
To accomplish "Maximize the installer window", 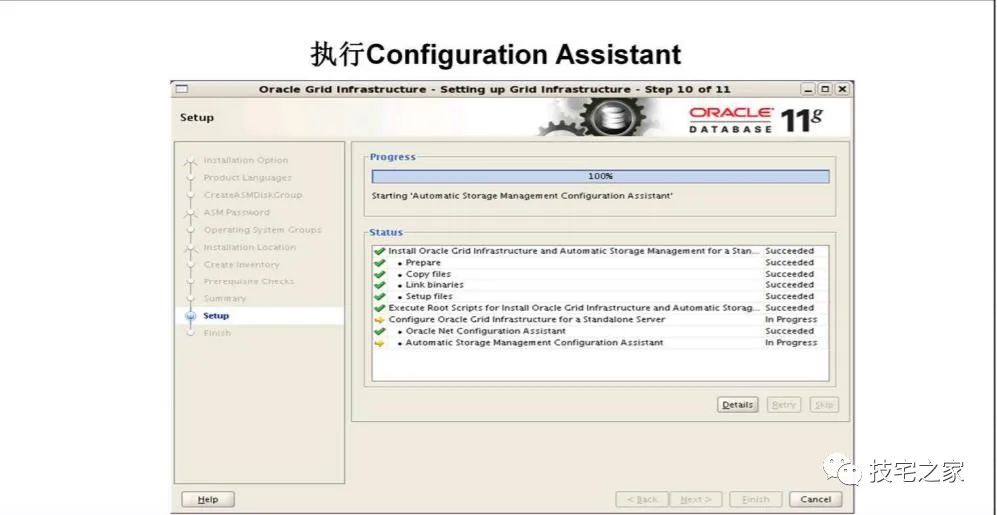I will [825, 90].
